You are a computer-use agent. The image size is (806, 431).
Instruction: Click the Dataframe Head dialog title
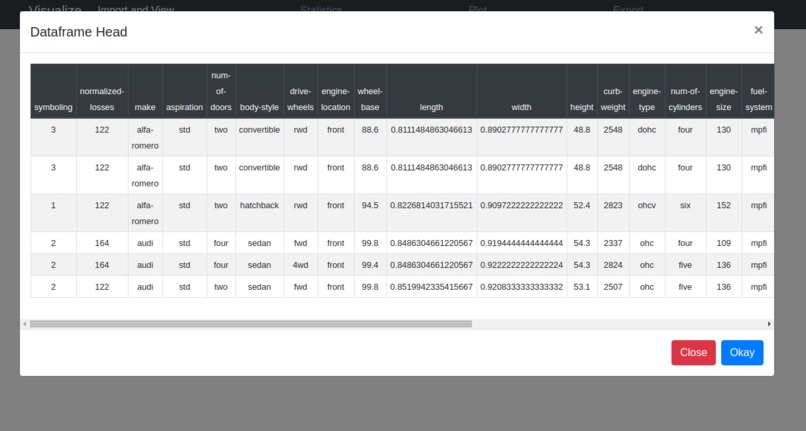click(x=79, y=32)
